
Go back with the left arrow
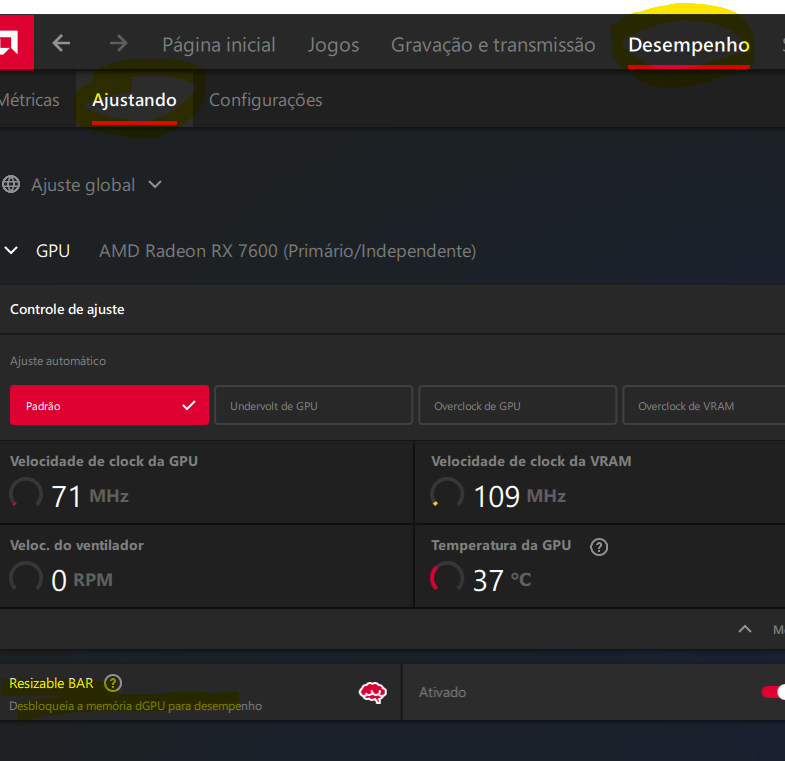(61, 43)
